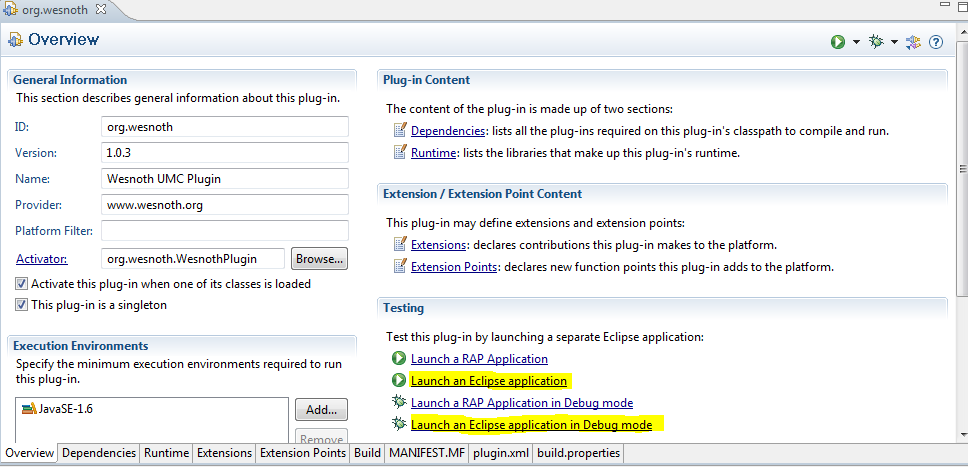This screenshot has width=968, height=467.
Task: Switch to the MANIFEST.MF bottom tab
Action: tap(427, 453)
